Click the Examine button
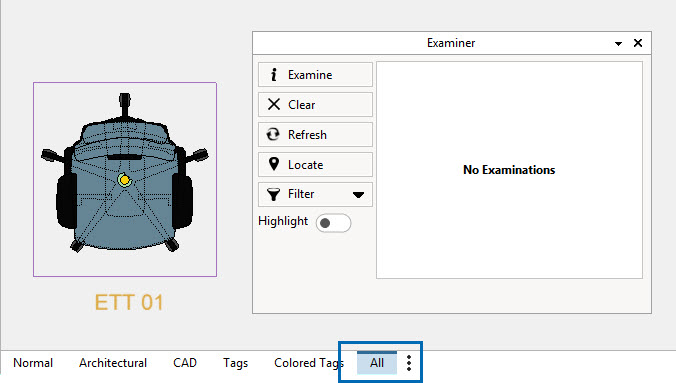The image size is (676, 383). coord(315,75)
